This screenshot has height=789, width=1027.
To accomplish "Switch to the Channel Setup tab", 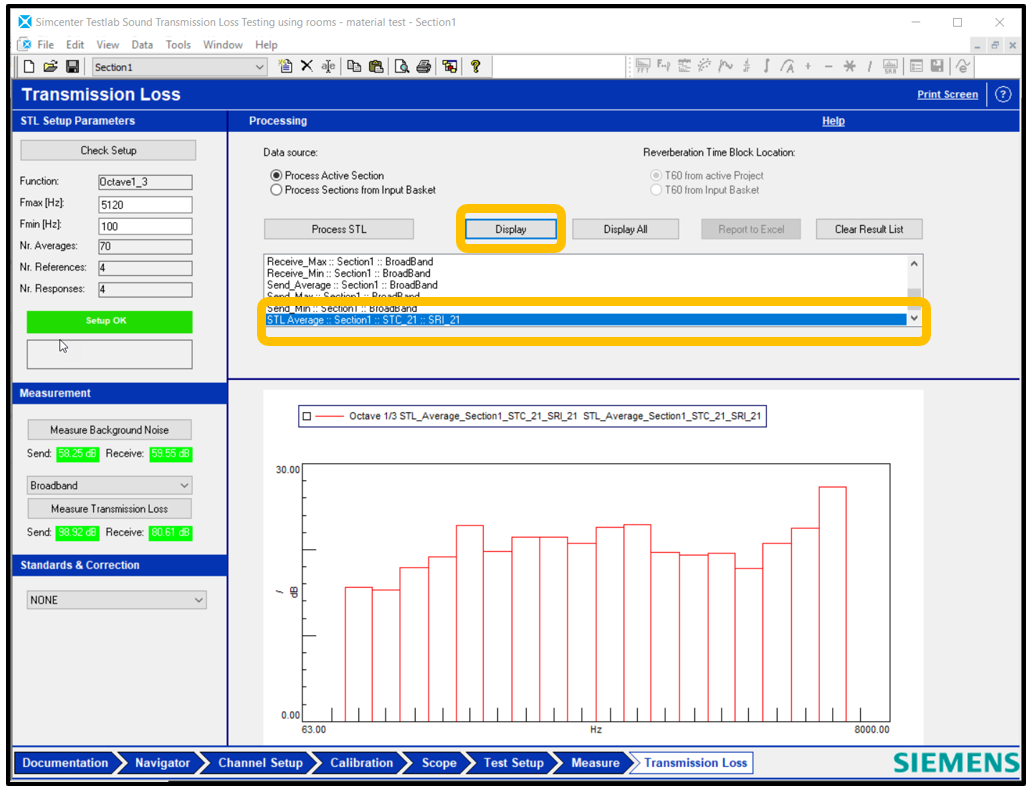I will (x=260, y=763).
